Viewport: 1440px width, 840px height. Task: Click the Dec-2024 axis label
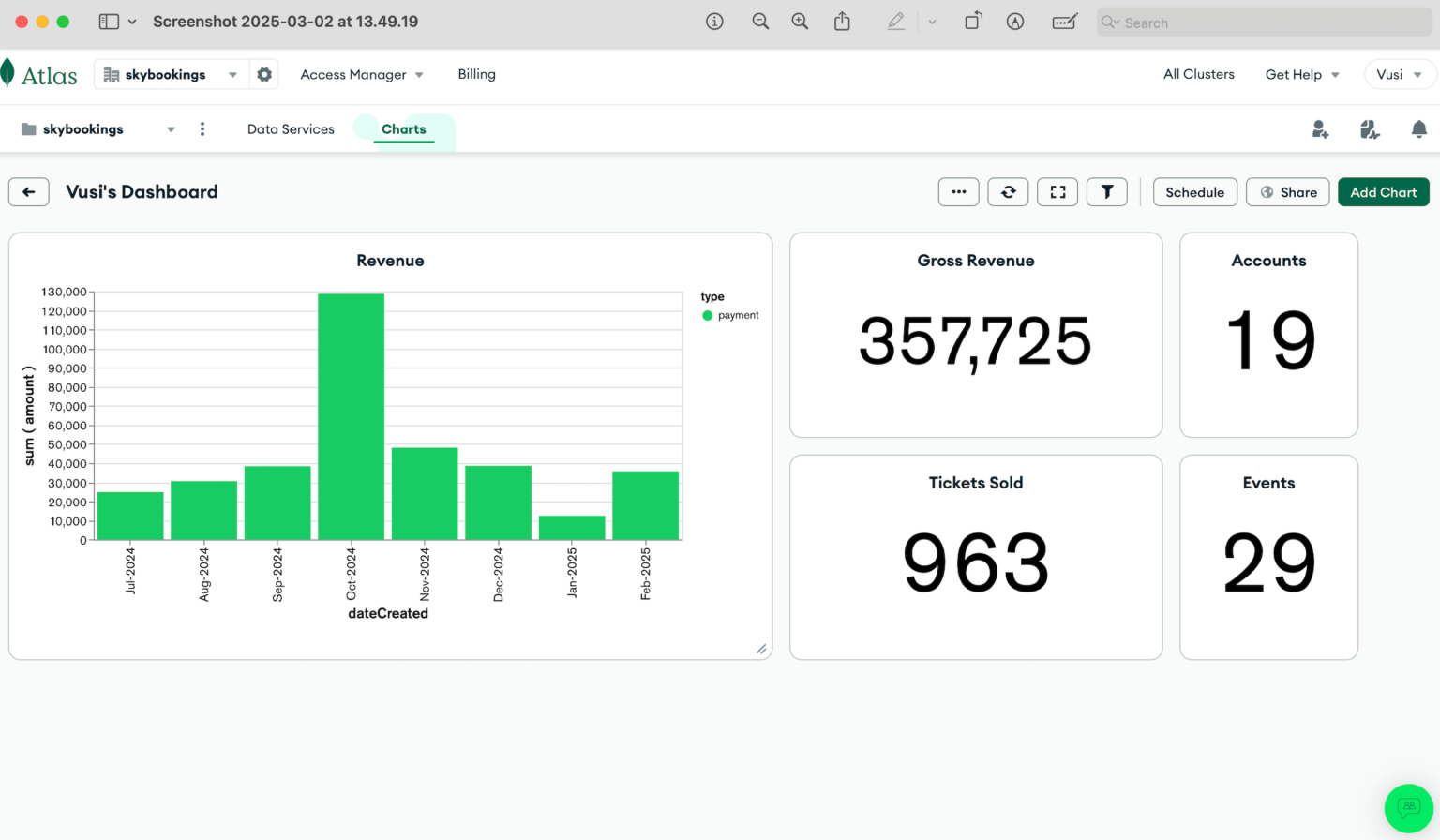tap(498, 575)
